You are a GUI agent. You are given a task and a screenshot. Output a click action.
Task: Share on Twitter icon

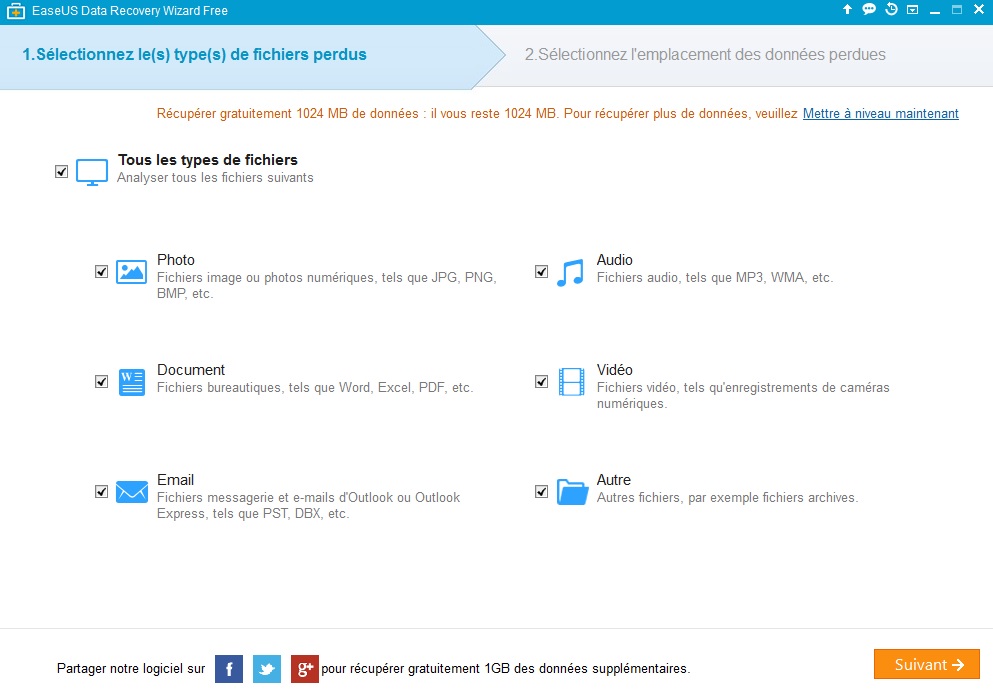coord(267,669)
